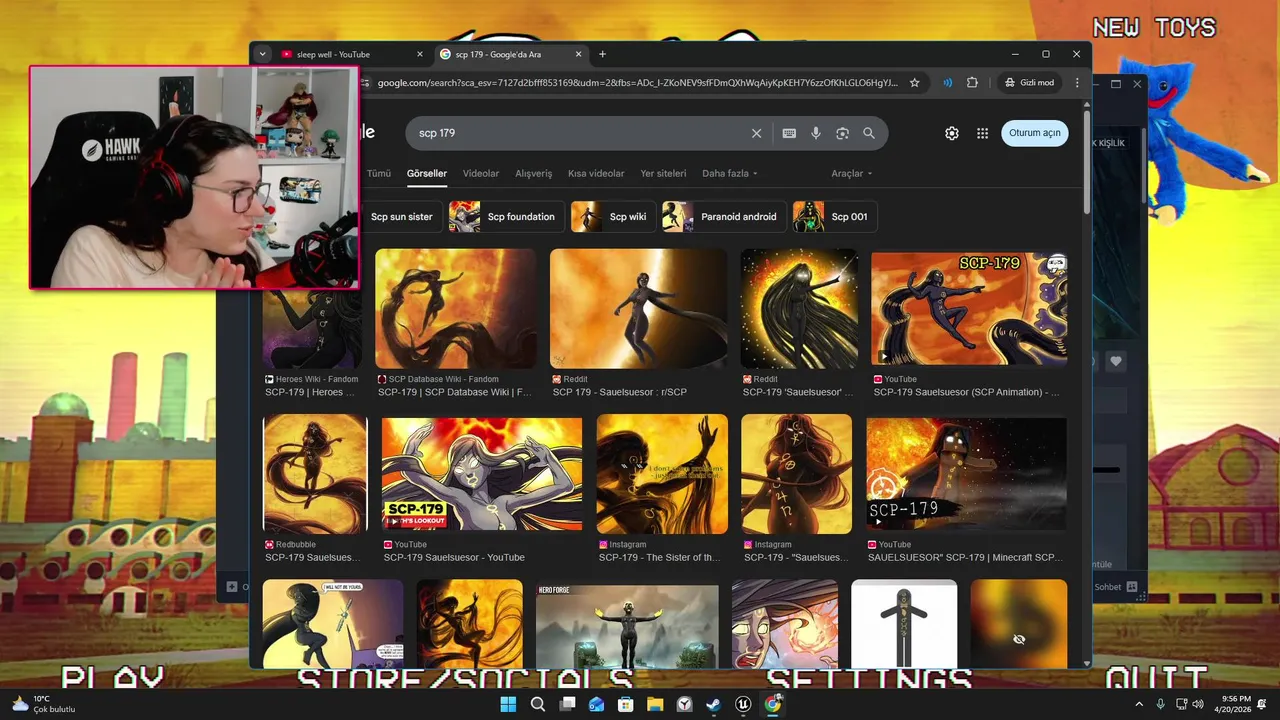Click the Gizli mod incognito indicator
Image resolution: width=1280 pixels, height=720 pixels.
coord(1028,82)
